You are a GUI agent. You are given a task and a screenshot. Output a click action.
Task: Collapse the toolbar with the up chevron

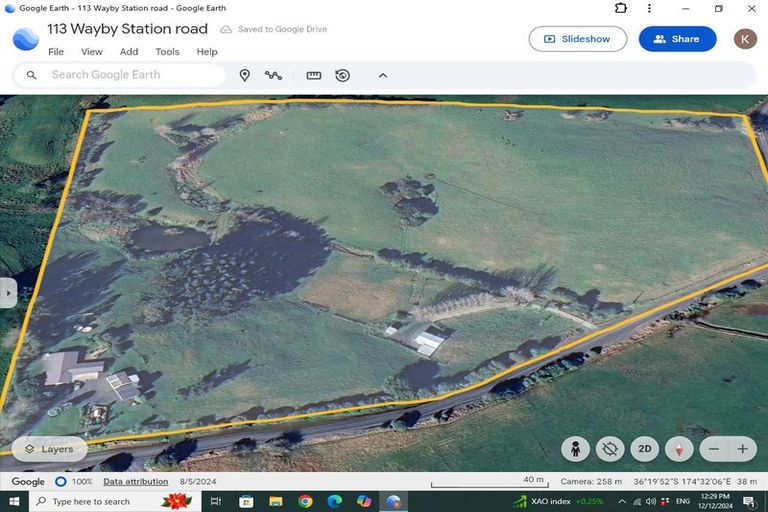click(383, 75)
